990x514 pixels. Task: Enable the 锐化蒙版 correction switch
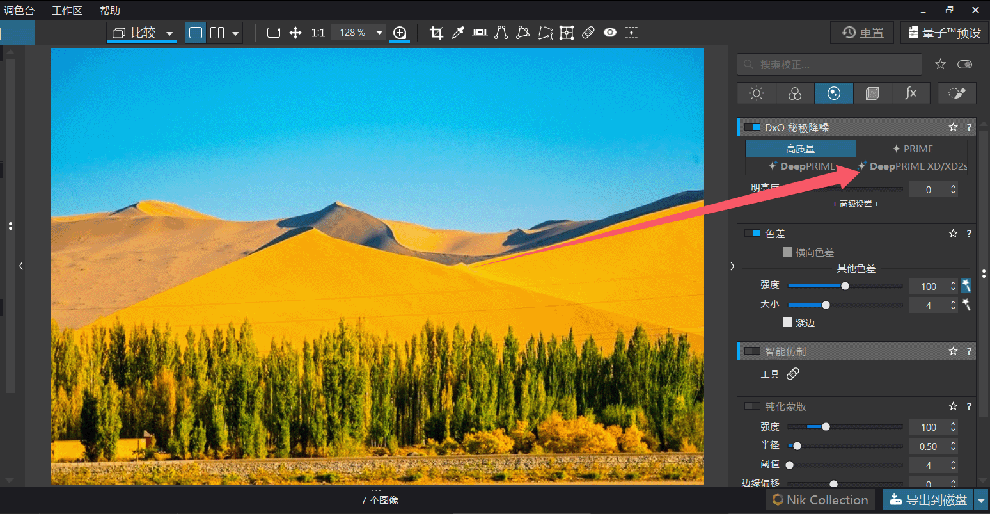[752, 407]
